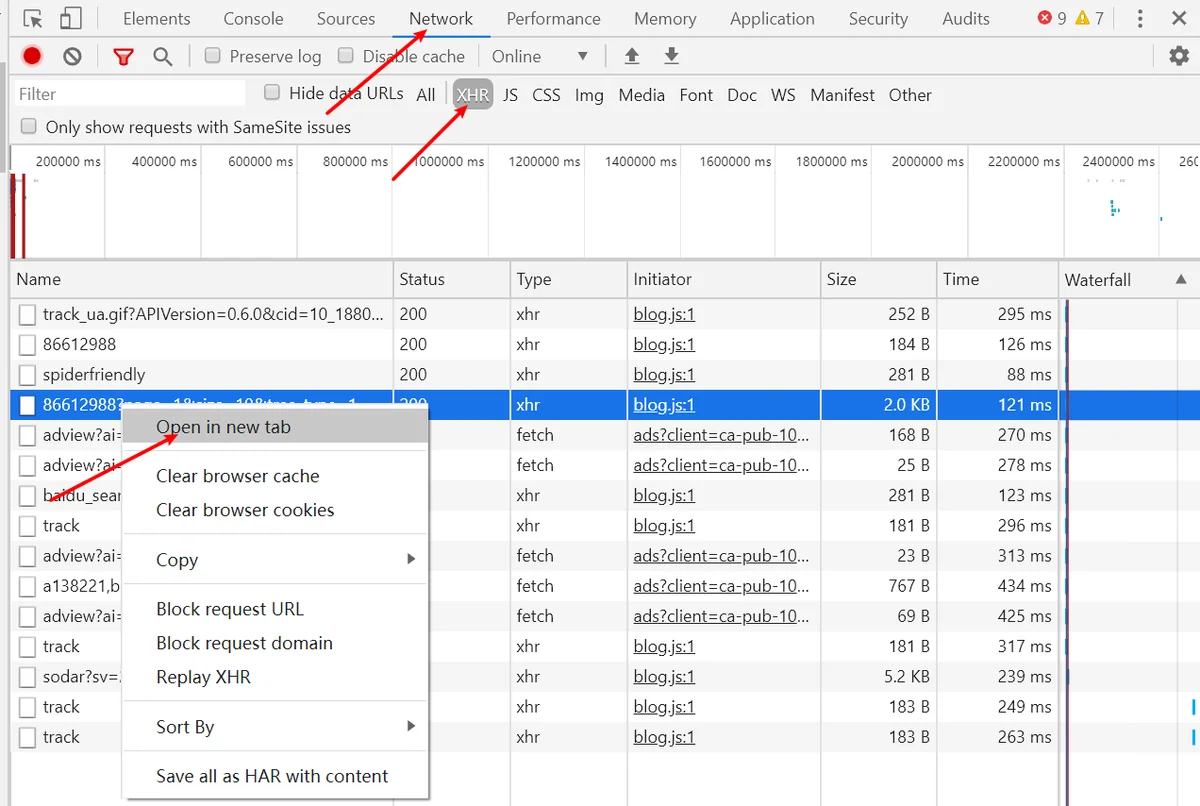The height and width of the screenshot is (806, 1200).
Task: Sort by the Initiator column header
Action: coord(723,279)
